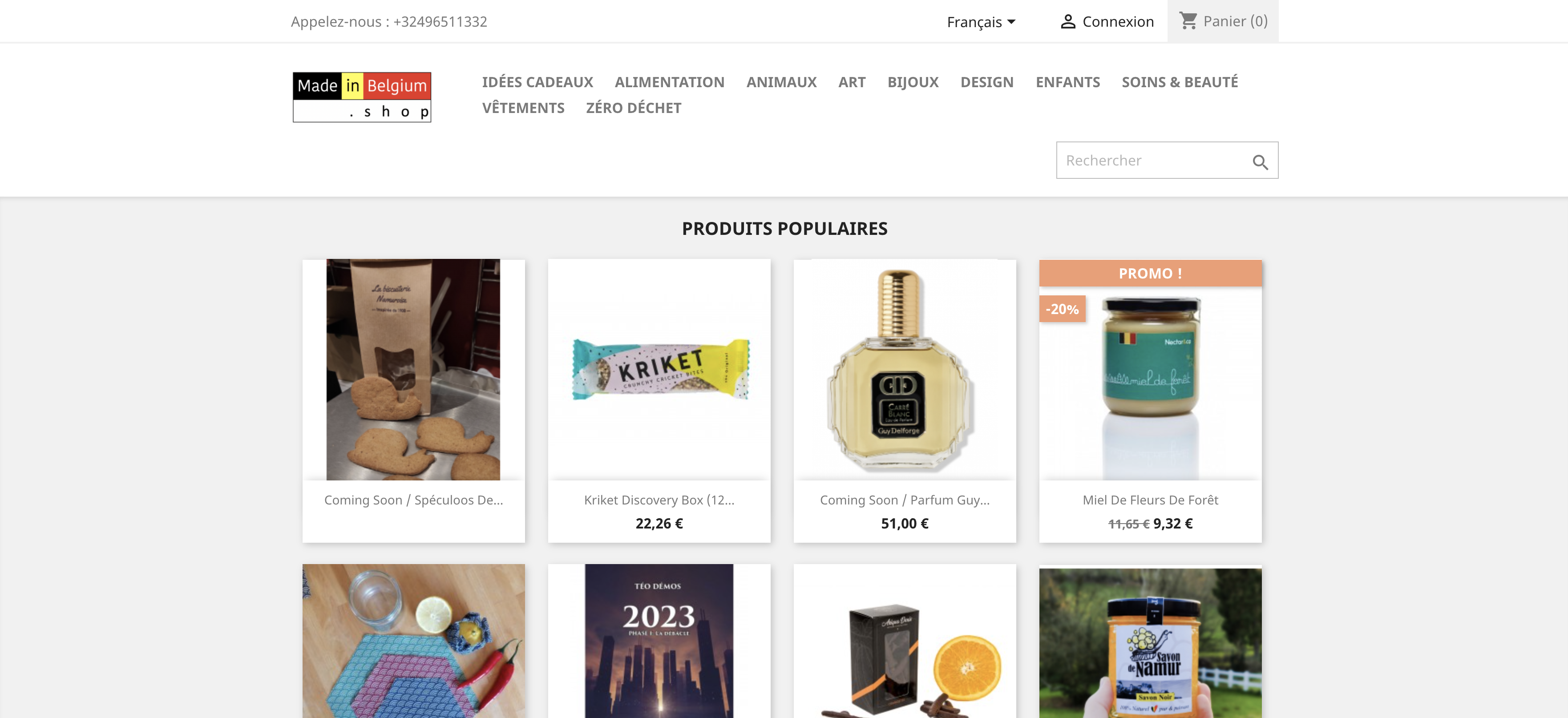Screen dimensions: 1568x718
Task: Navigate to Zéro Déchet category
Action: [633, 108]
